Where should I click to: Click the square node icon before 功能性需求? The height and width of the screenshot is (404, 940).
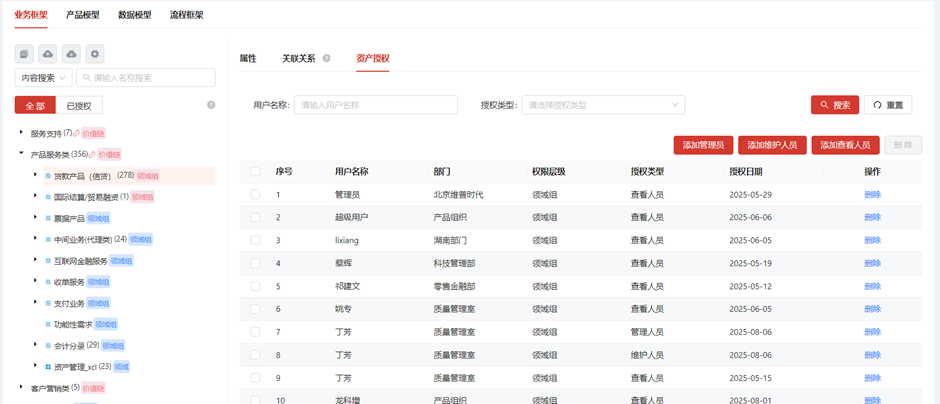click(48, 324)
